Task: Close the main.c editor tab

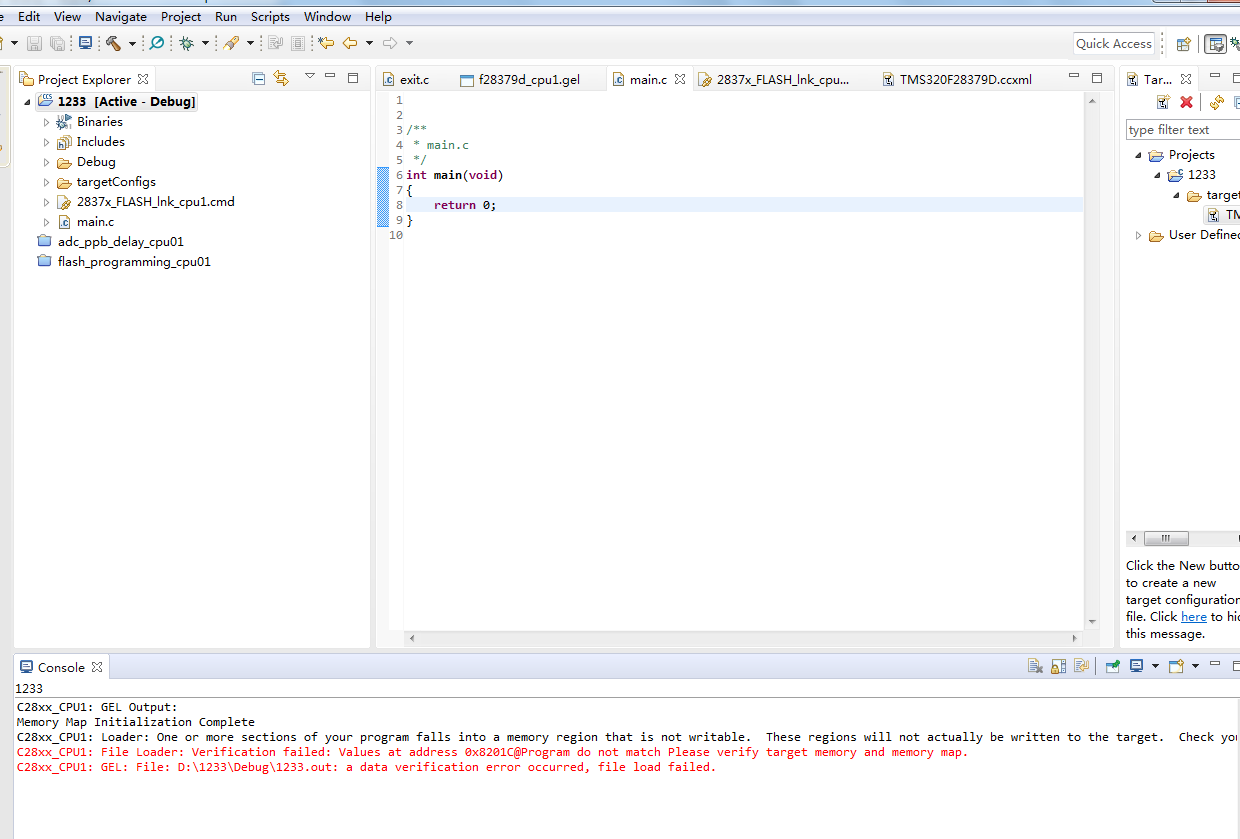Action: pos(680,79)
